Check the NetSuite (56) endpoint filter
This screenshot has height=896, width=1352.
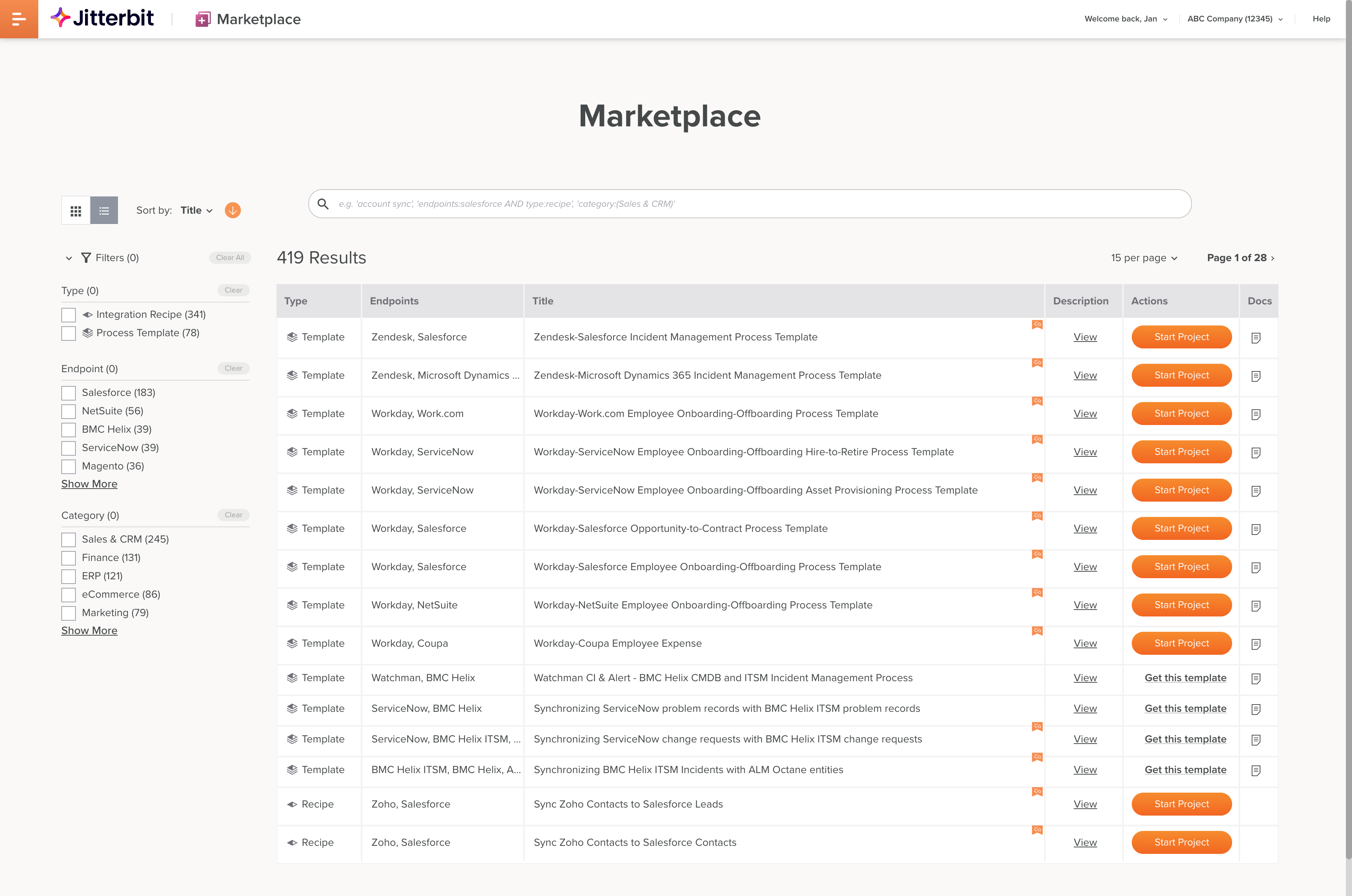point(69,411)
